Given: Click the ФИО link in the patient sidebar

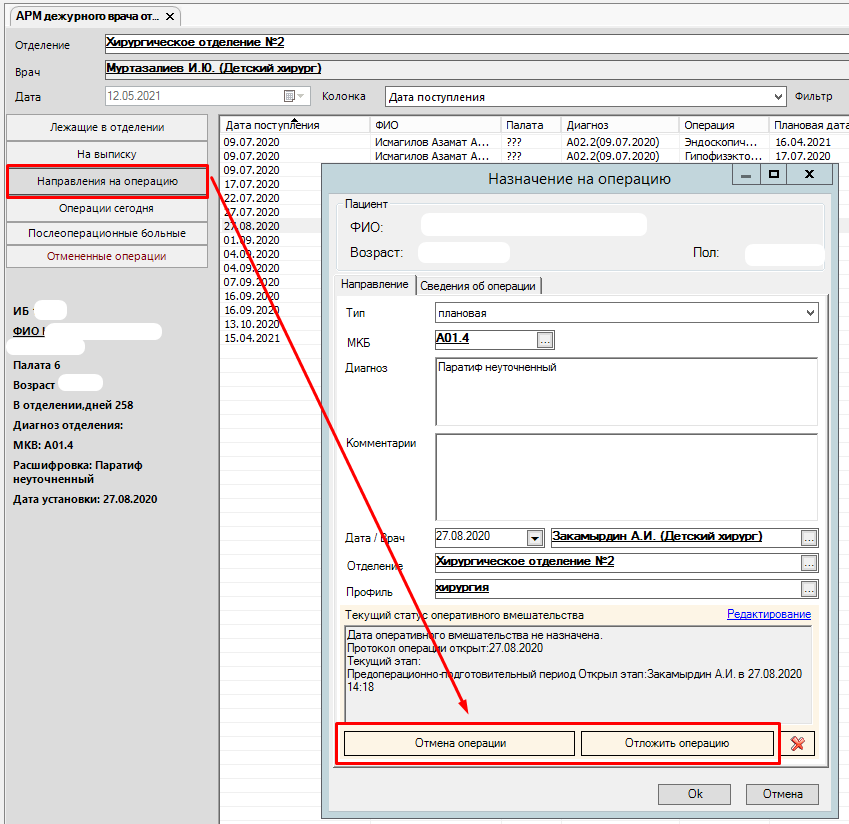Looking at the screenshot, I should 28,331.
